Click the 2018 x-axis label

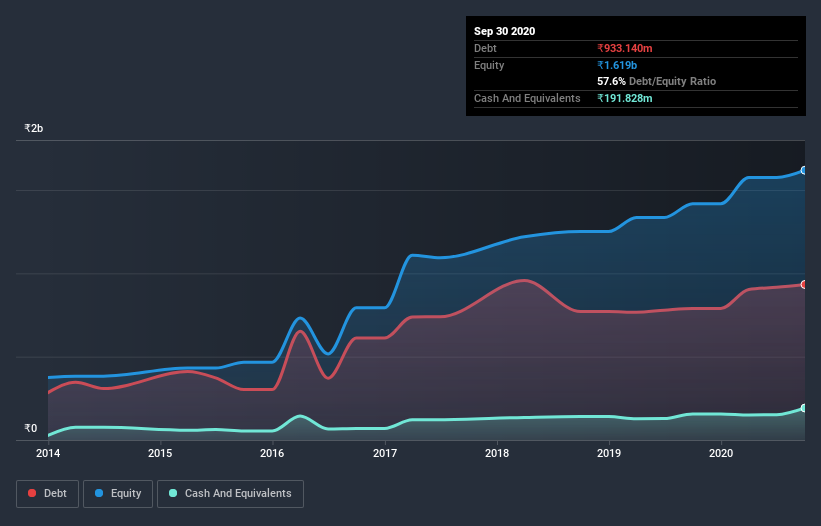497,453
